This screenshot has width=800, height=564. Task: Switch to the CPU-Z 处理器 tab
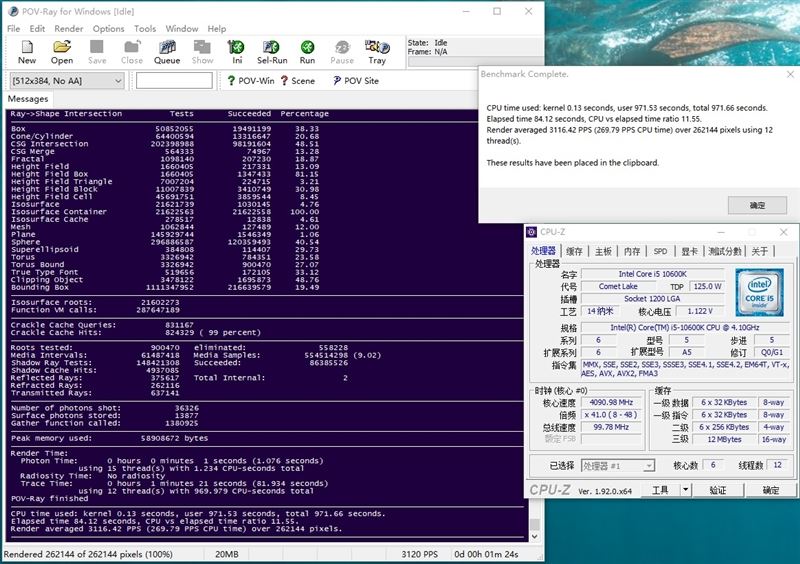coord(543,251)
